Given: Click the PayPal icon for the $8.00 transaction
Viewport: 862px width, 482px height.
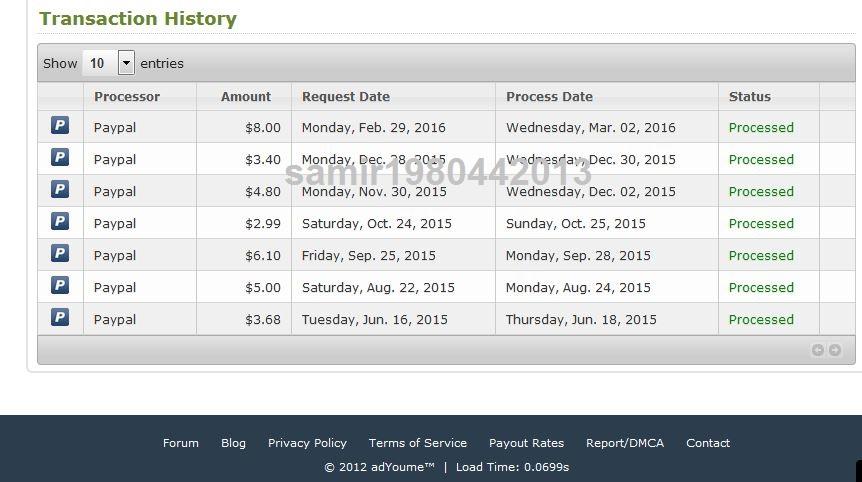Looking at the screenshot, I should [60, 125].
